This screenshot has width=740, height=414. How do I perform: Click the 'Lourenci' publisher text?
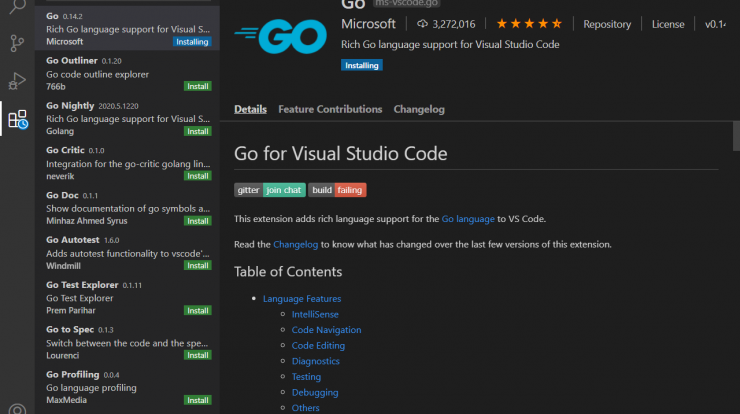pyautogui.click(x=62, y=355)
